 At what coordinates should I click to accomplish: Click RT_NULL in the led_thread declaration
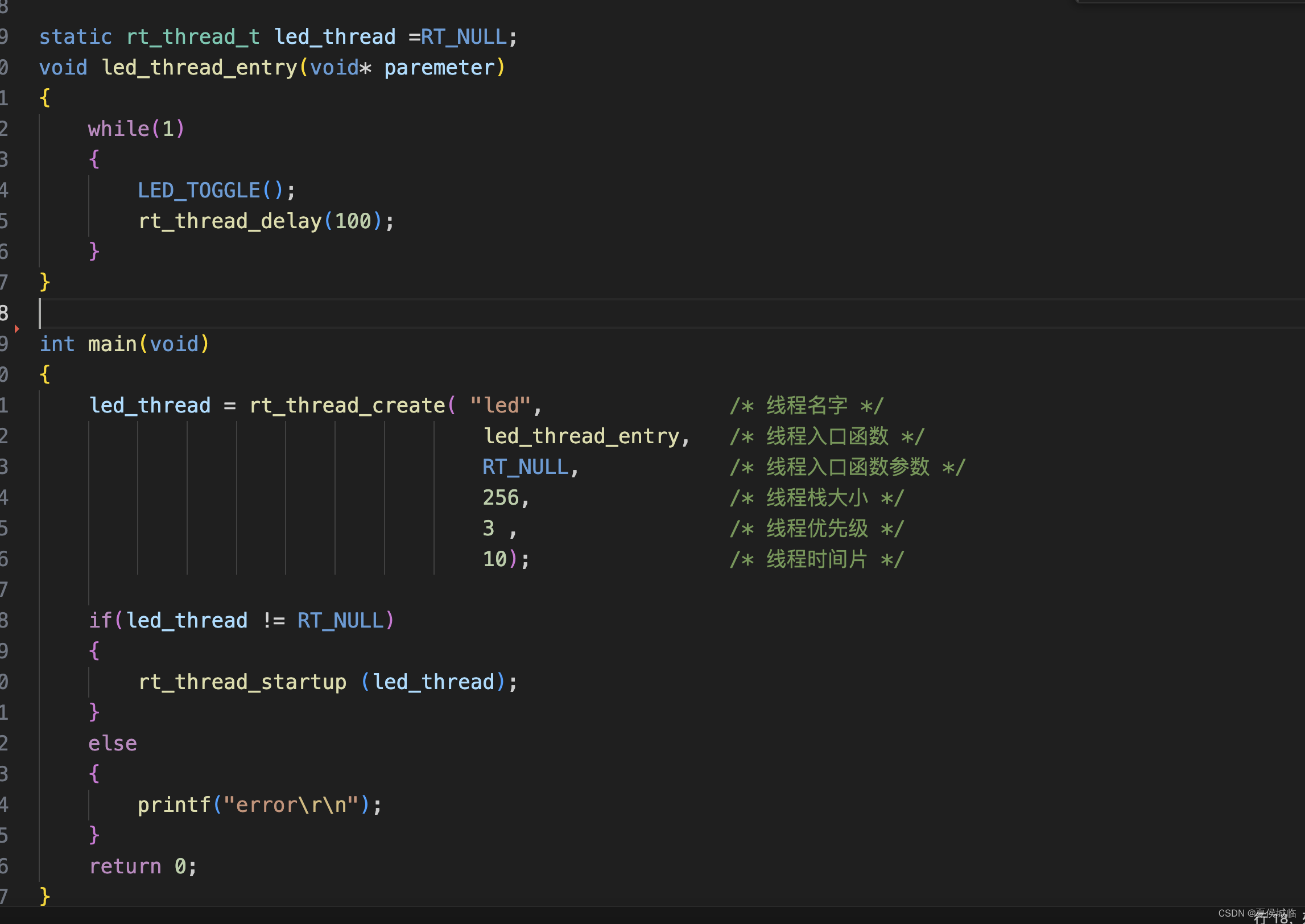click(464, 37)
